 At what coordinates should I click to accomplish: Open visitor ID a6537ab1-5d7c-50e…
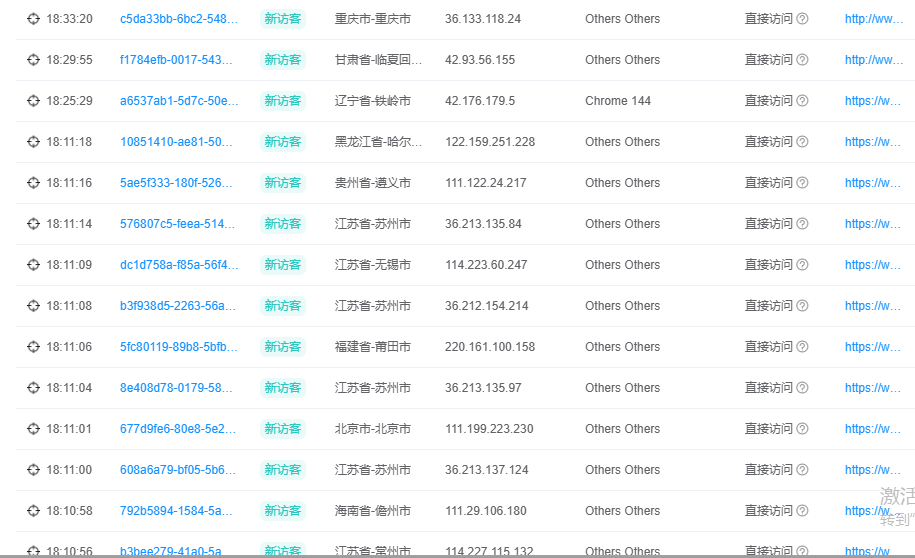pyautogui.click(x=179, y=100)
